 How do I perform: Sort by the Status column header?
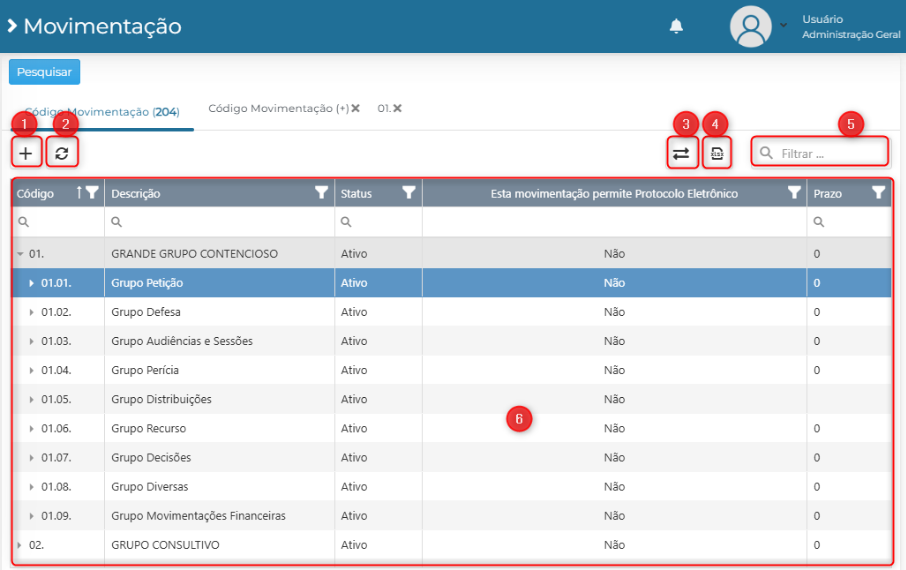pyautogui.click(x=356, y=194)
